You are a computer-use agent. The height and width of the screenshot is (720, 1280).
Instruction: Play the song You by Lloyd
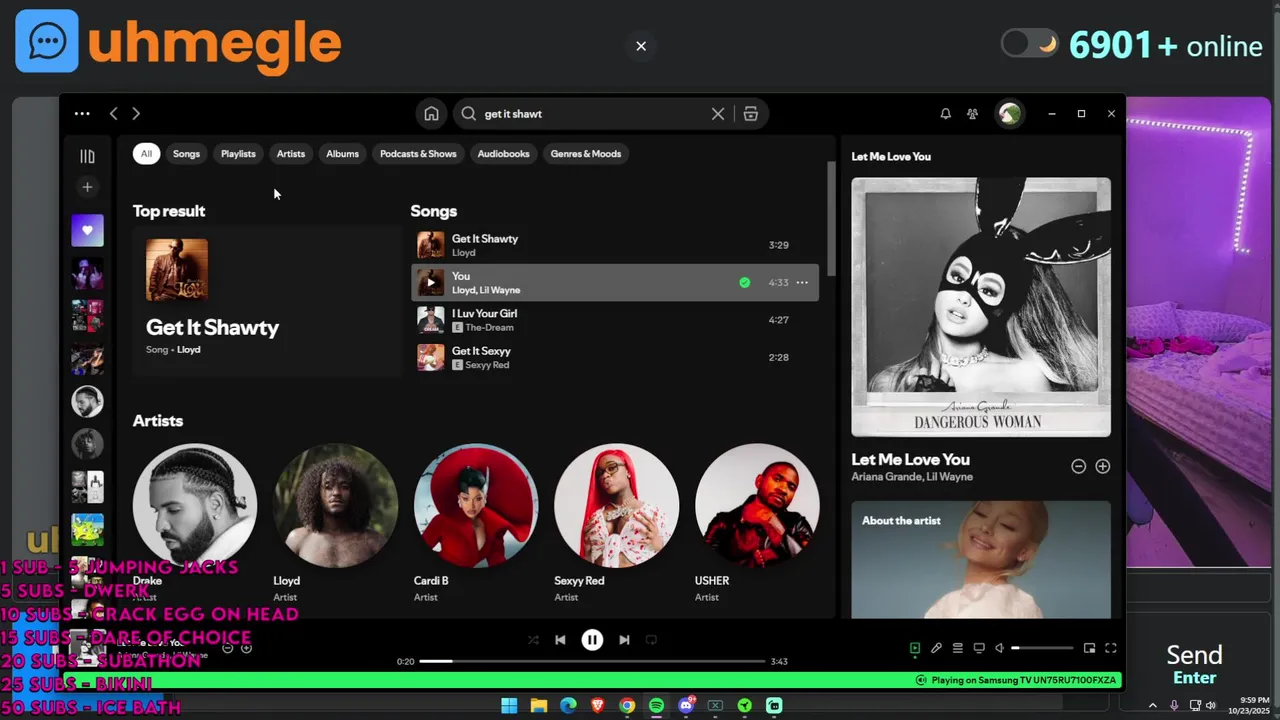point(431,283)
